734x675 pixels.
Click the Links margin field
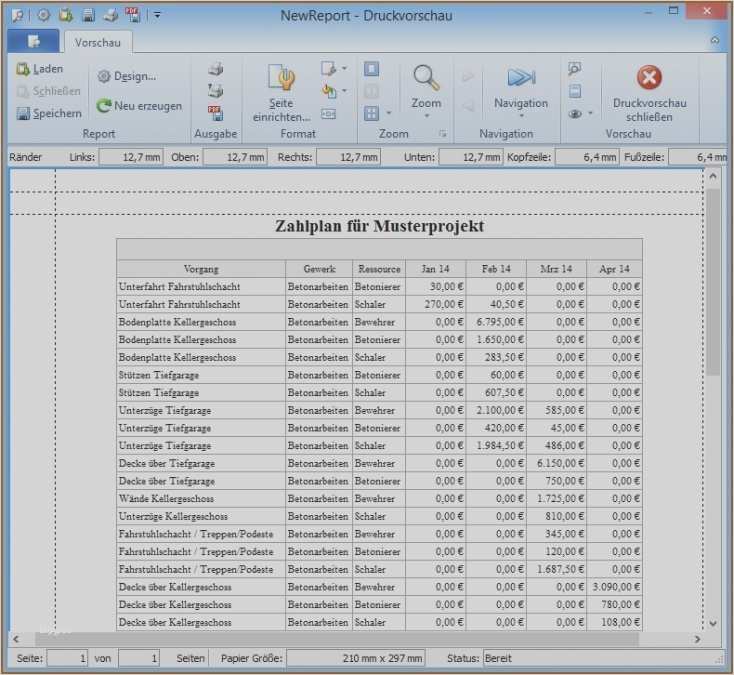point(131,157)
